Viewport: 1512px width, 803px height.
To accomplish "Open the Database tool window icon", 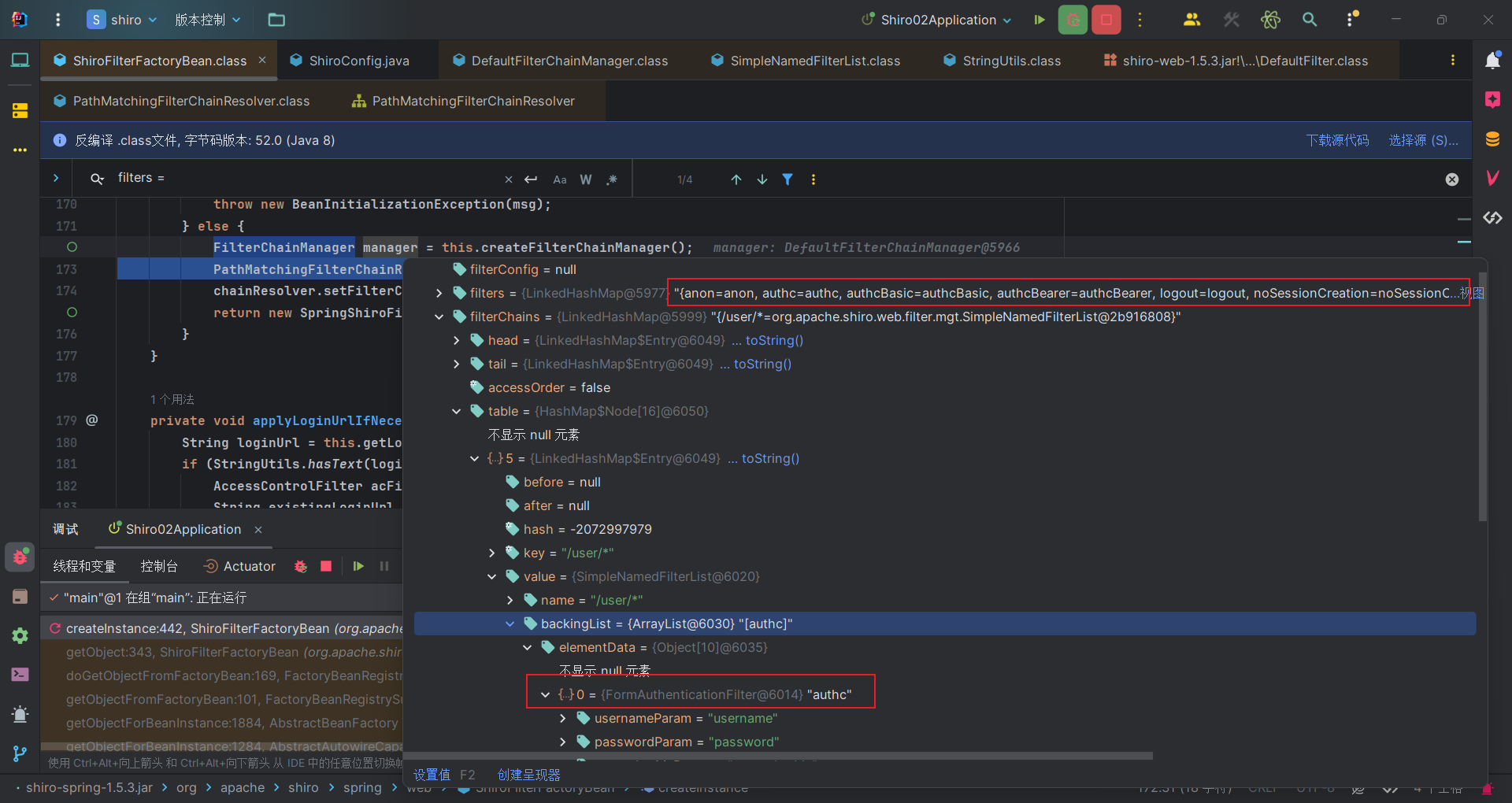I will coord(1492,139).
